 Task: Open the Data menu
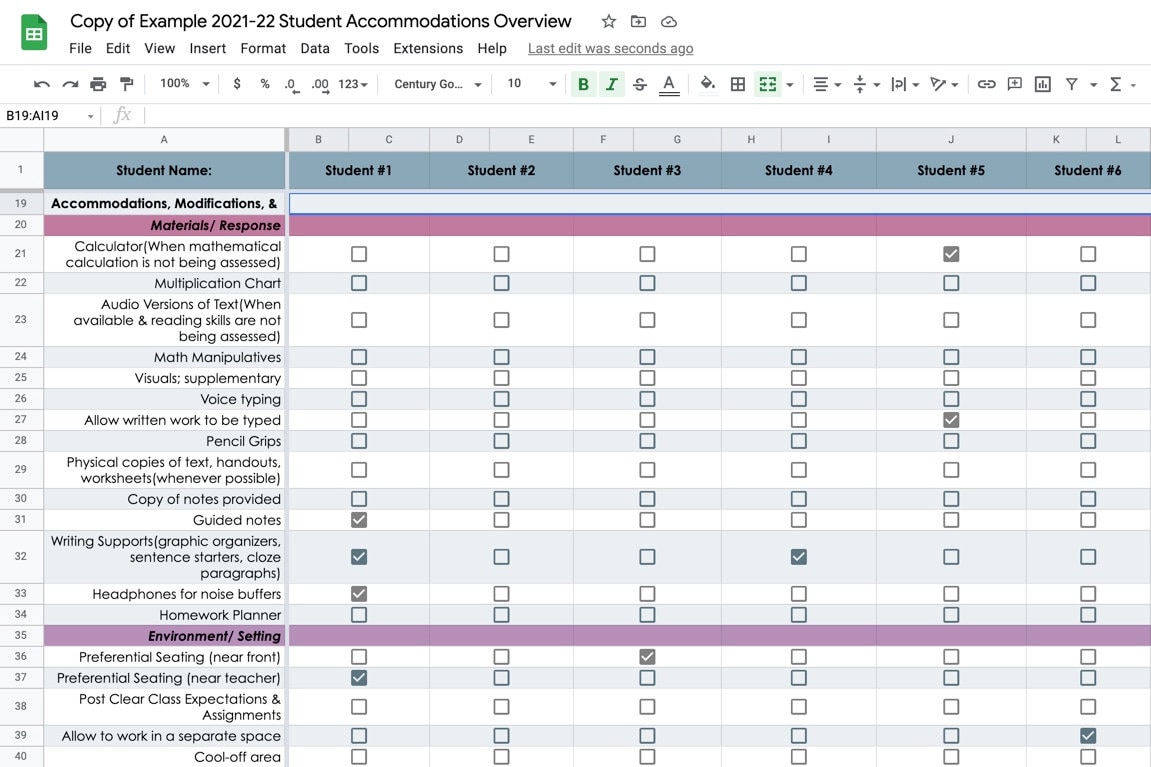[314, 47]
